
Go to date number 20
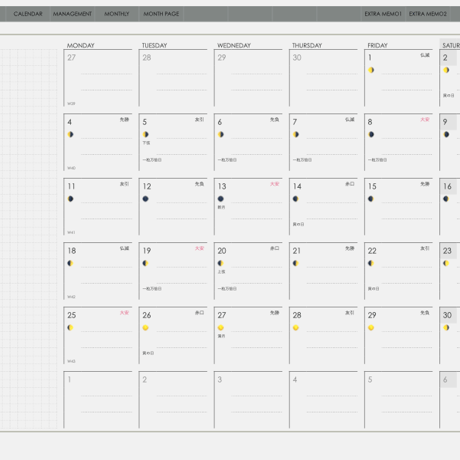click(222, 251)
